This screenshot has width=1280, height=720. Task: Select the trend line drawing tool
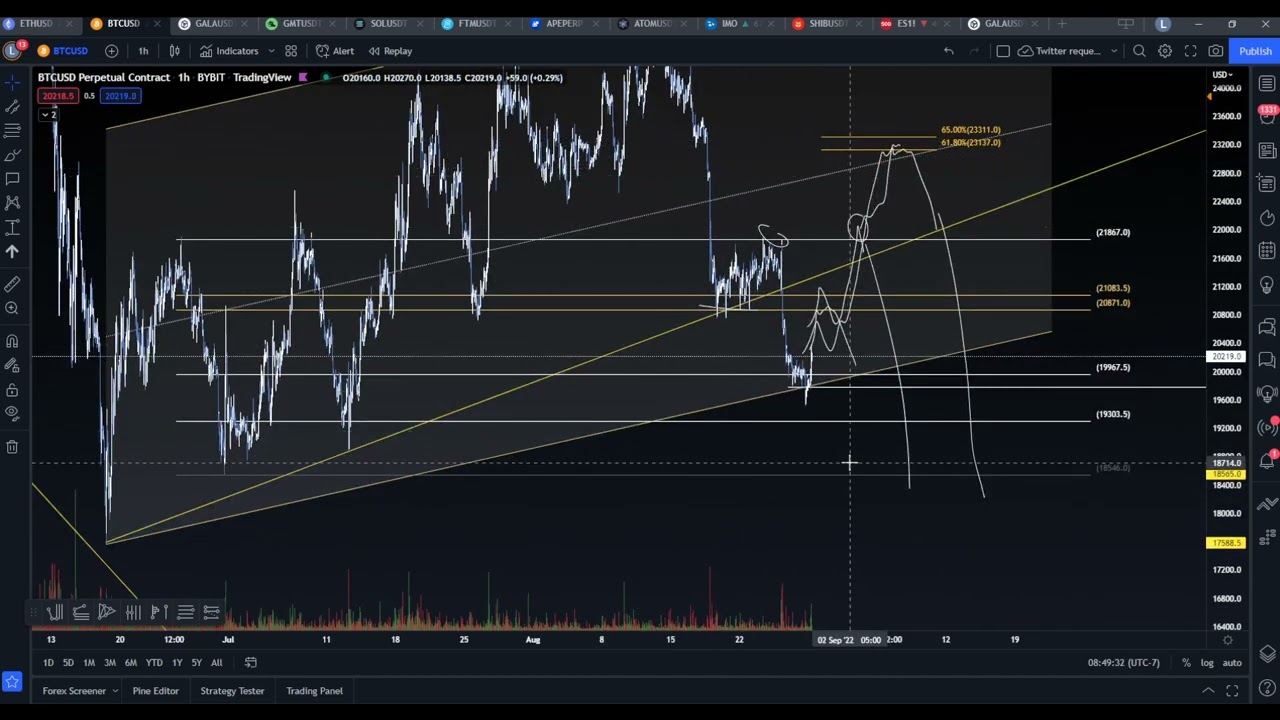pyautogui.click(x=12, y=106)
